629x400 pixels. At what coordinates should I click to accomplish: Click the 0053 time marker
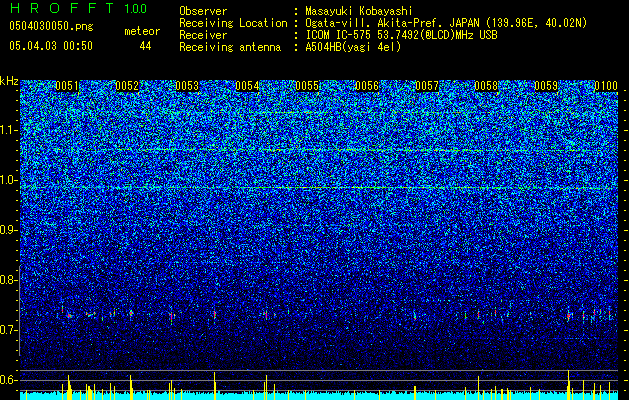tap(187, 86)
